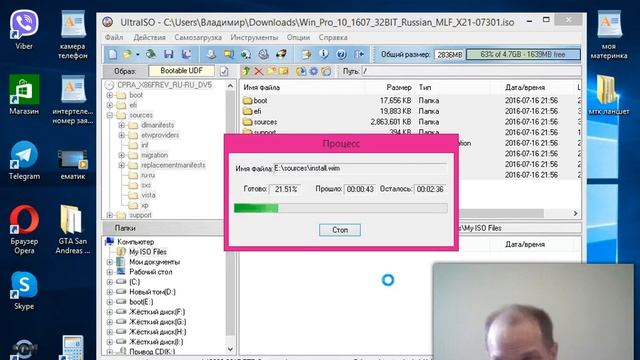Open the Справка menu
This screenshot has height=360, width=640.
click(333, 37)
